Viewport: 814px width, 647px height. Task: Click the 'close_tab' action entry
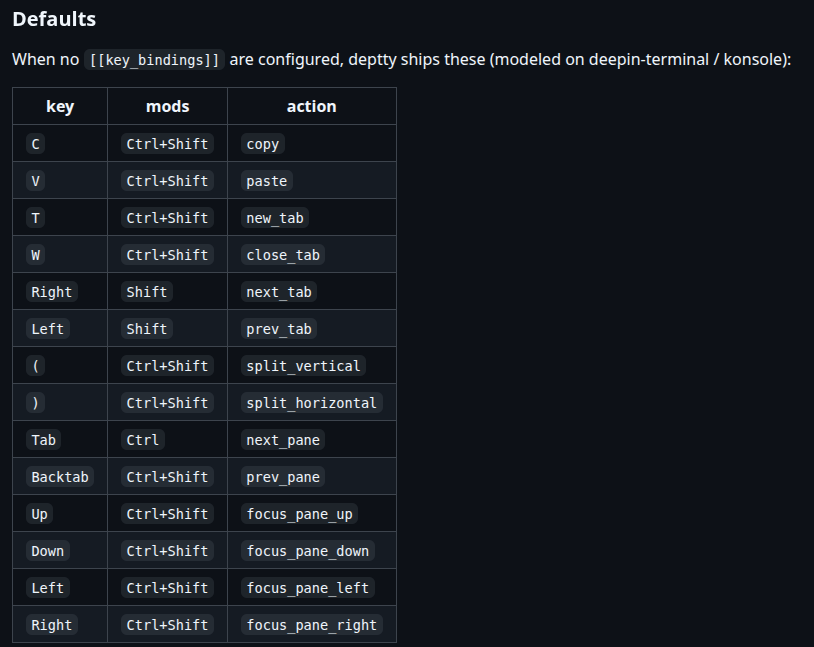283,255
